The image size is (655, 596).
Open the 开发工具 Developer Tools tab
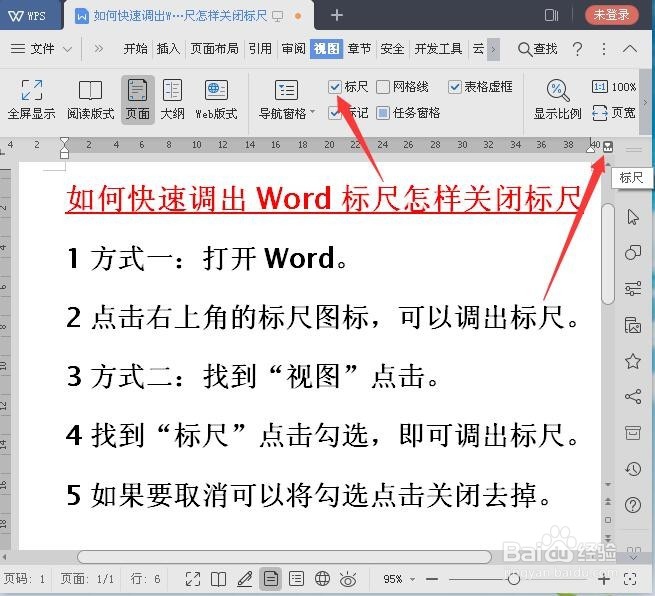pyautogui.click(x=438, y=49)
